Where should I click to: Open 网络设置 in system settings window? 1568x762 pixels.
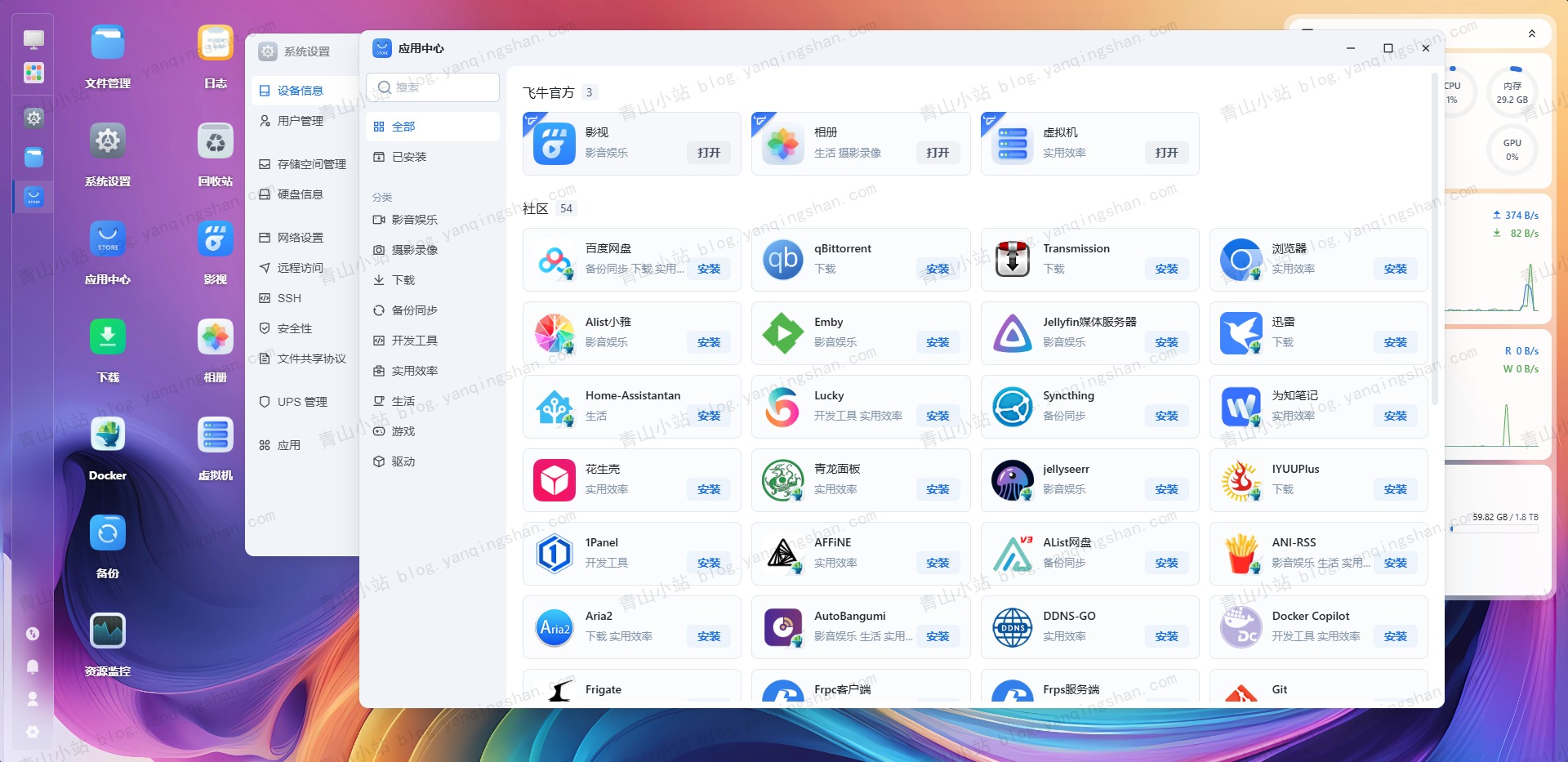305,238
